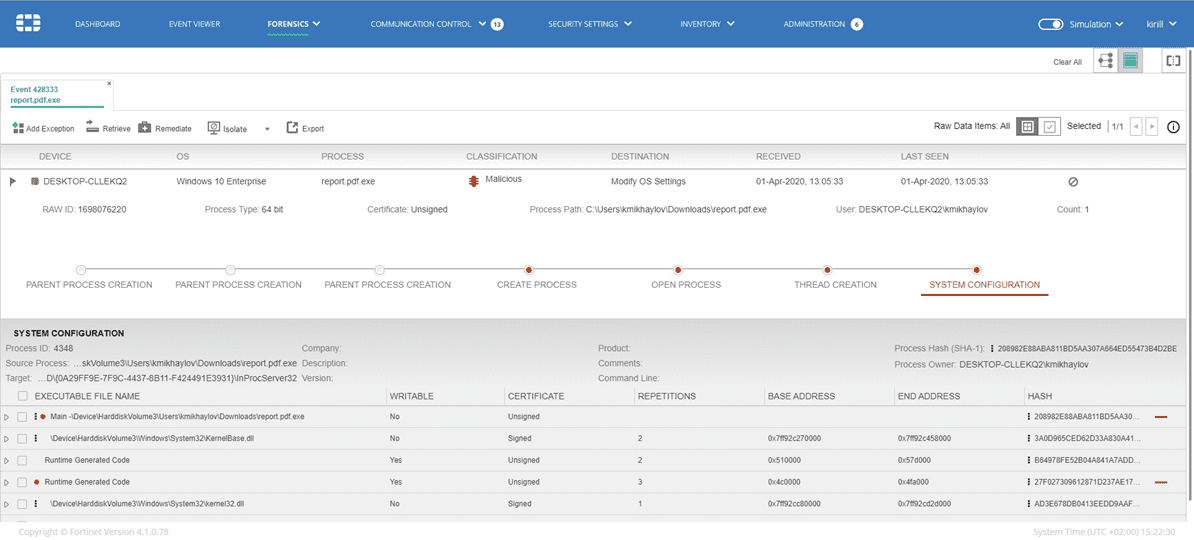
Task: Click the Add Exception icon
Action: pos(18,128)
